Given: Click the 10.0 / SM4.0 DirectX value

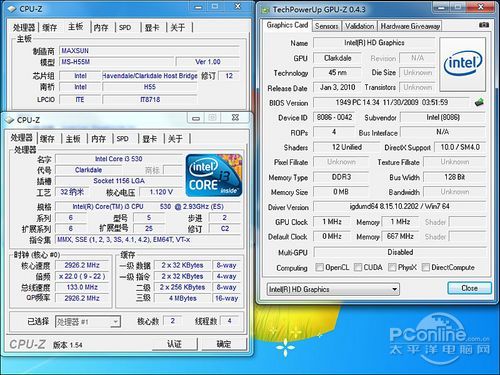Looking at the screenshot, I should (460, 147).
